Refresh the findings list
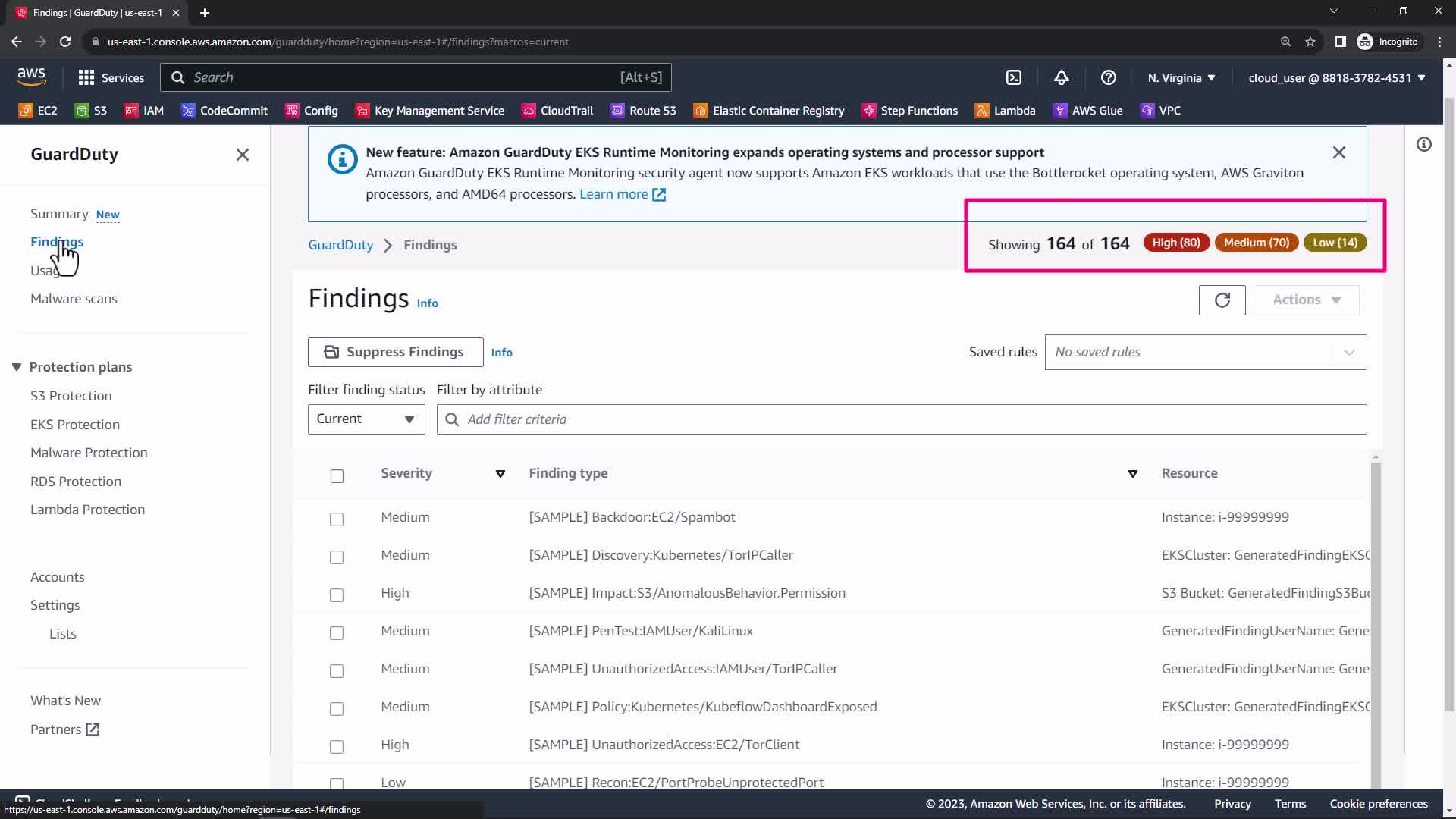Image resolution: width=1456 pixels, height=819 pixels. coord(1222,300)
